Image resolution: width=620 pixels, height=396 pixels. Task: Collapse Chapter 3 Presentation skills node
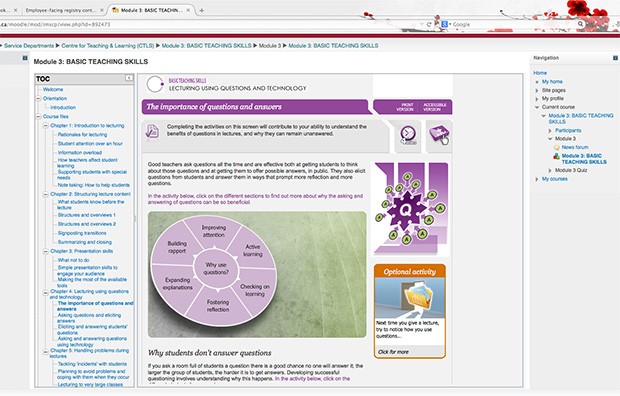pos(46,251)
